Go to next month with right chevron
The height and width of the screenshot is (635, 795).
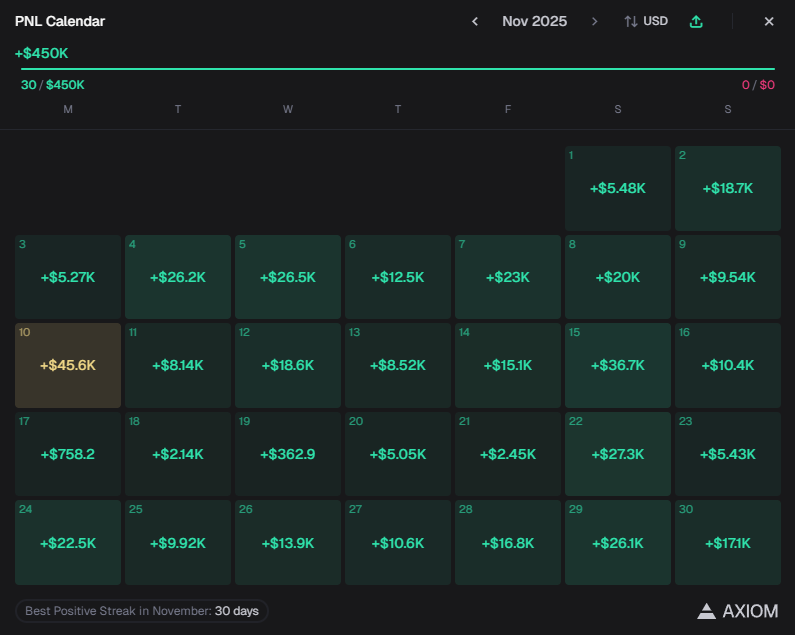pos(595,21)
